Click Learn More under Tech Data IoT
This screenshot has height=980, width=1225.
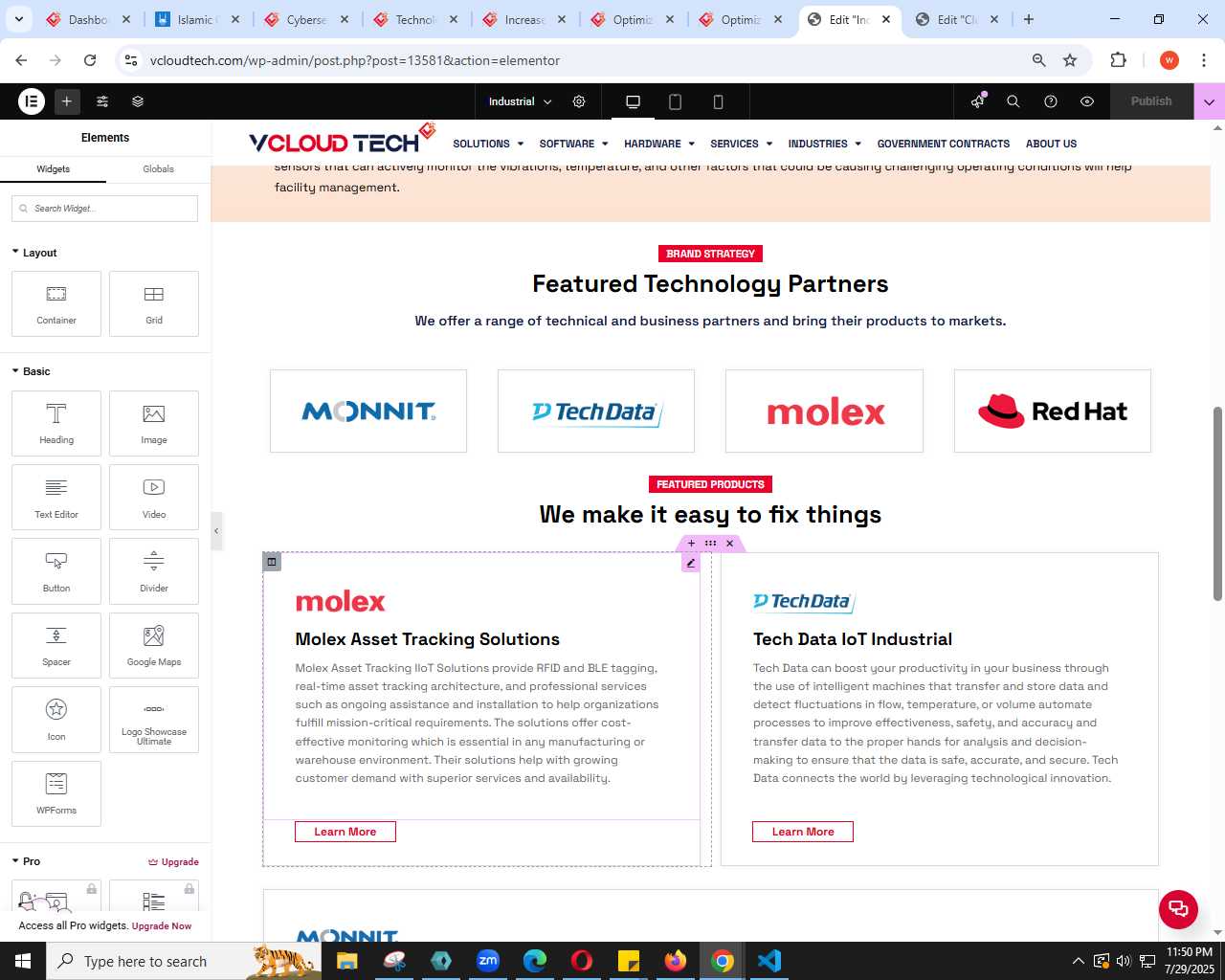tap(803, 832)
